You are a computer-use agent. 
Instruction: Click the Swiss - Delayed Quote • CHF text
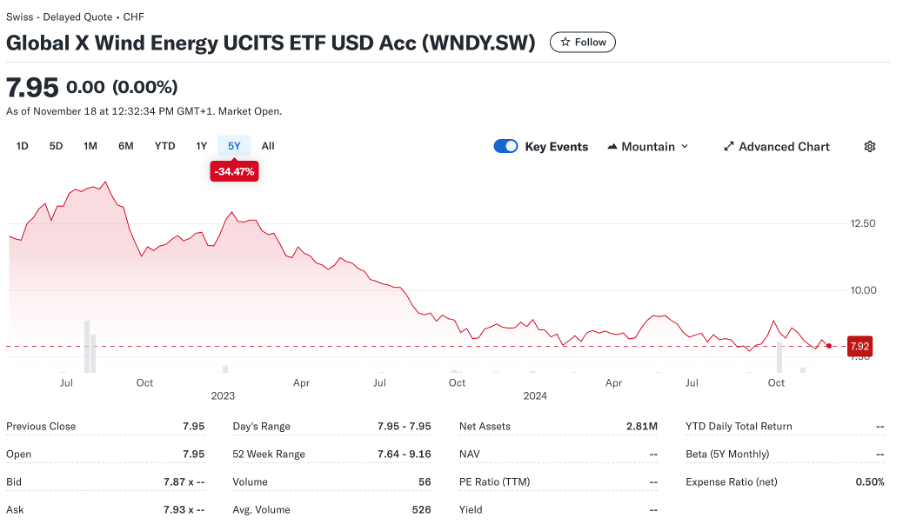click(75, 17)
